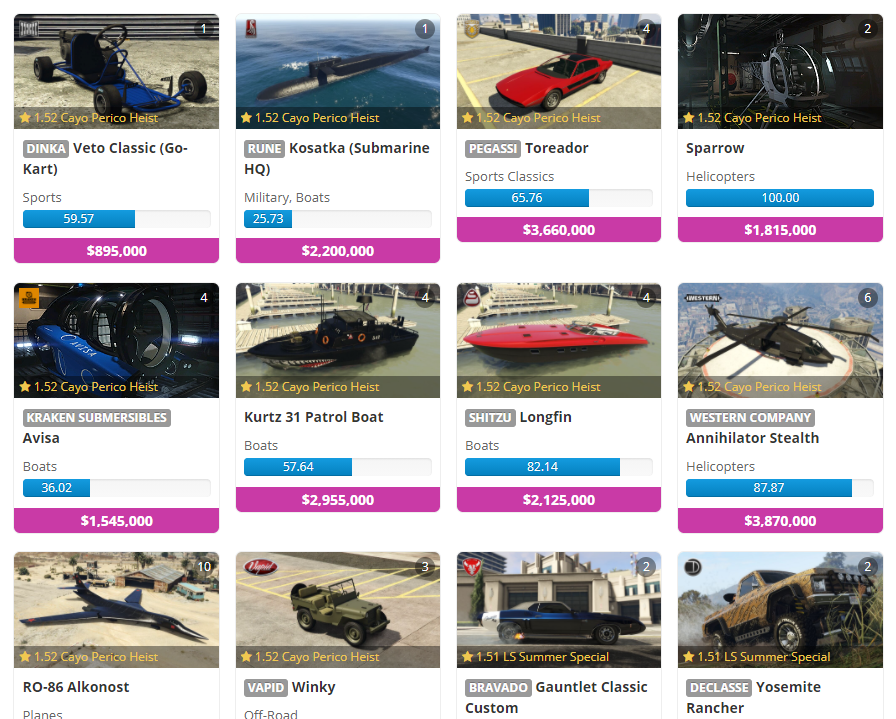The width and height of the screenshot is (896, 719).
Task: Open the WESTERN COMPANY manufacturer tag
Action: [750, 418]
